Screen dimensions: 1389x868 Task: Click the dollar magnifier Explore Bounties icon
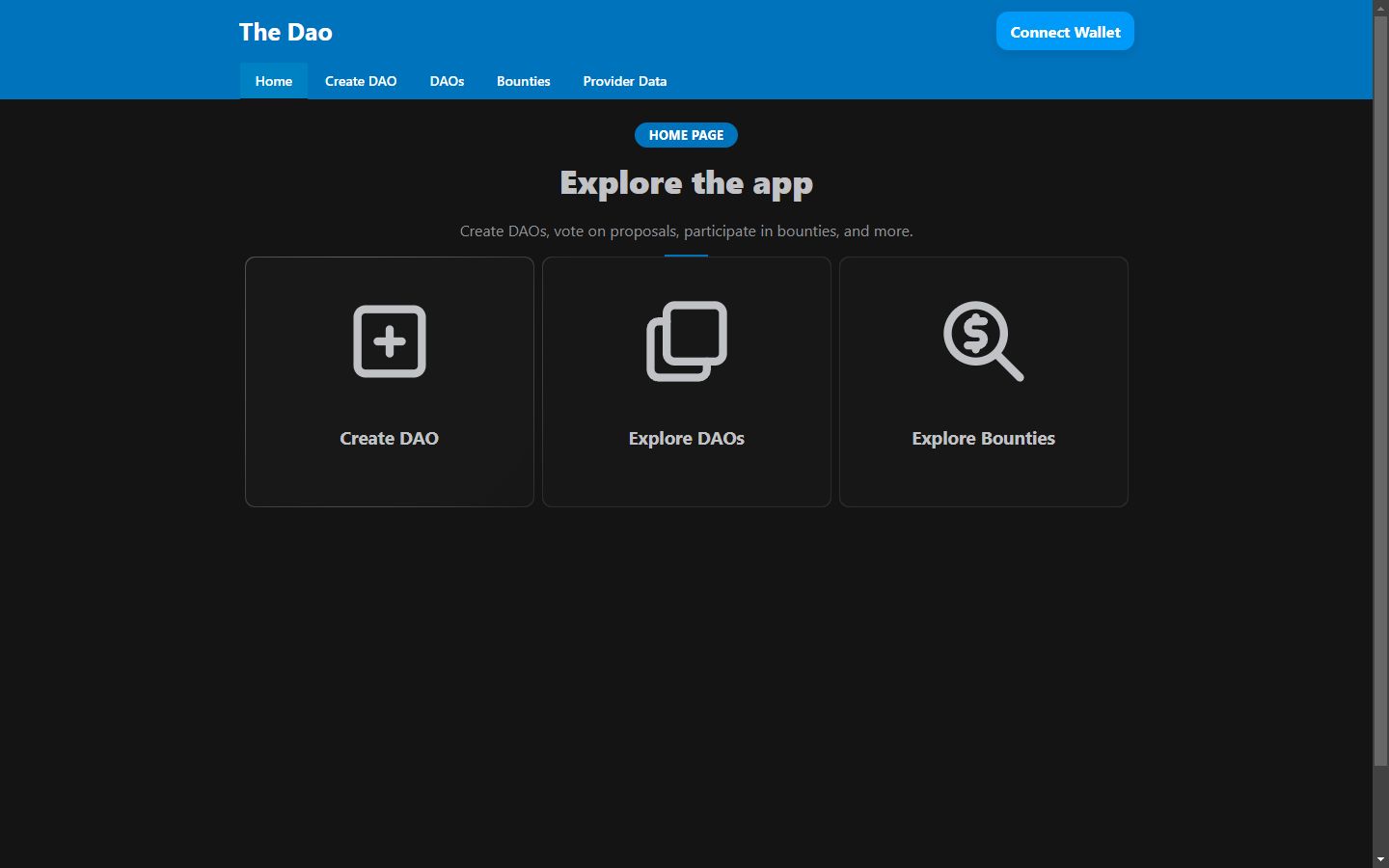click(x=983, y=341)
